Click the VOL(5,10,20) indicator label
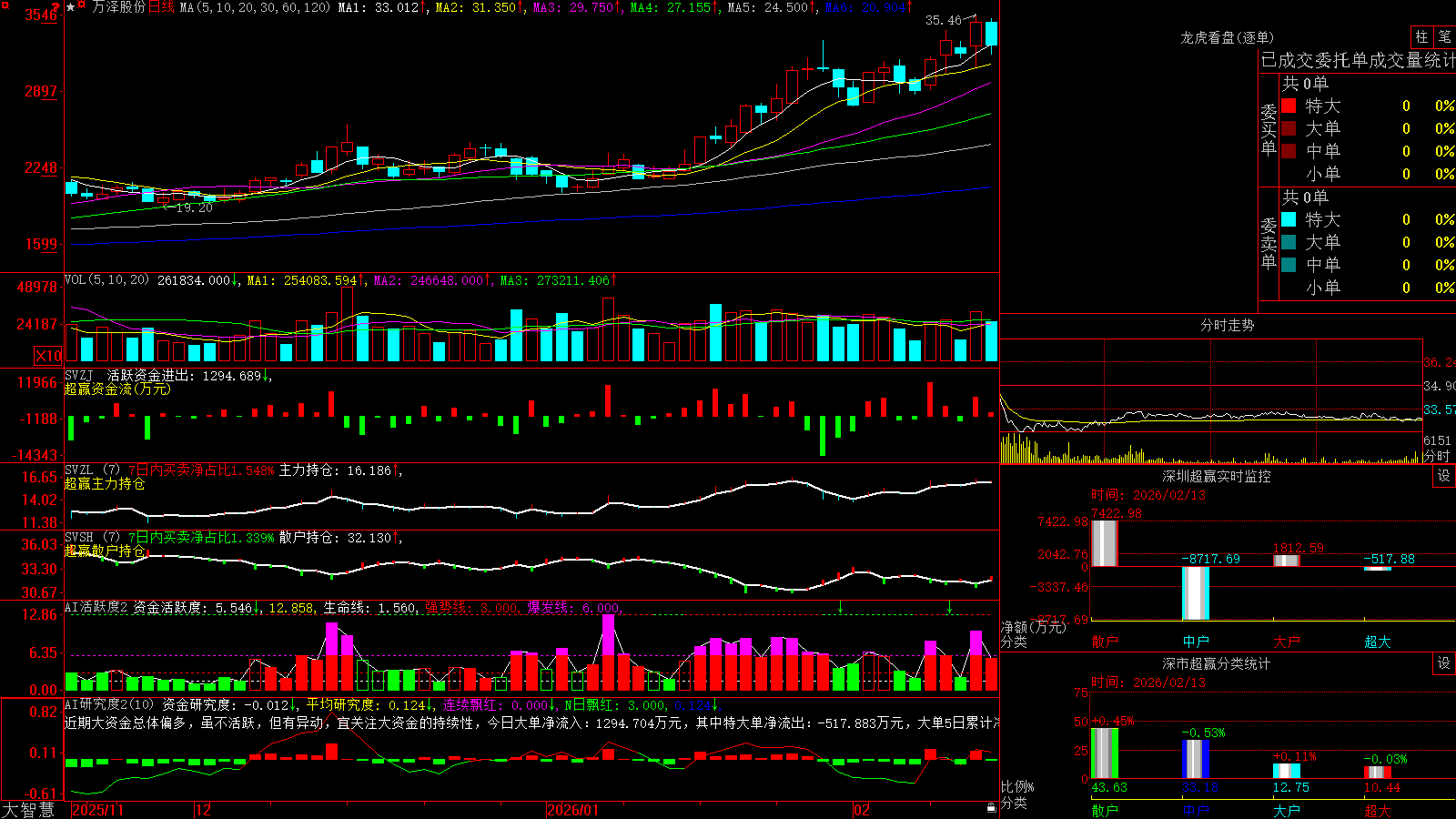The height and width of the screenshot is (819, 1456). tap(106, 279)
